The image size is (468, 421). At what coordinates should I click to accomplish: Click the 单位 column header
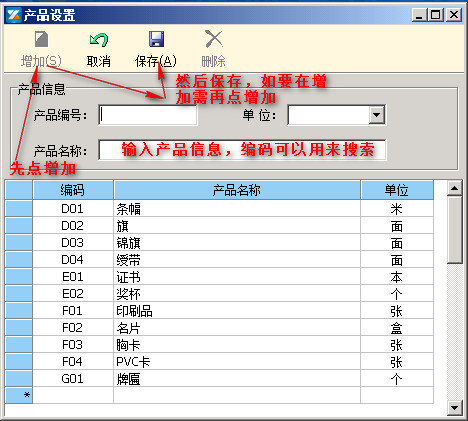[x=397, y=190]
